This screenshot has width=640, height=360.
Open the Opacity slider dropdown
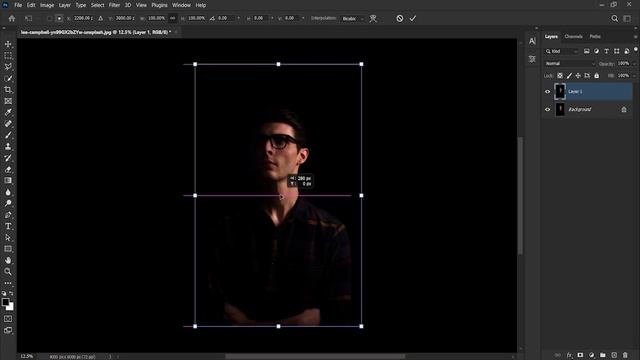[x=634, y=64]
